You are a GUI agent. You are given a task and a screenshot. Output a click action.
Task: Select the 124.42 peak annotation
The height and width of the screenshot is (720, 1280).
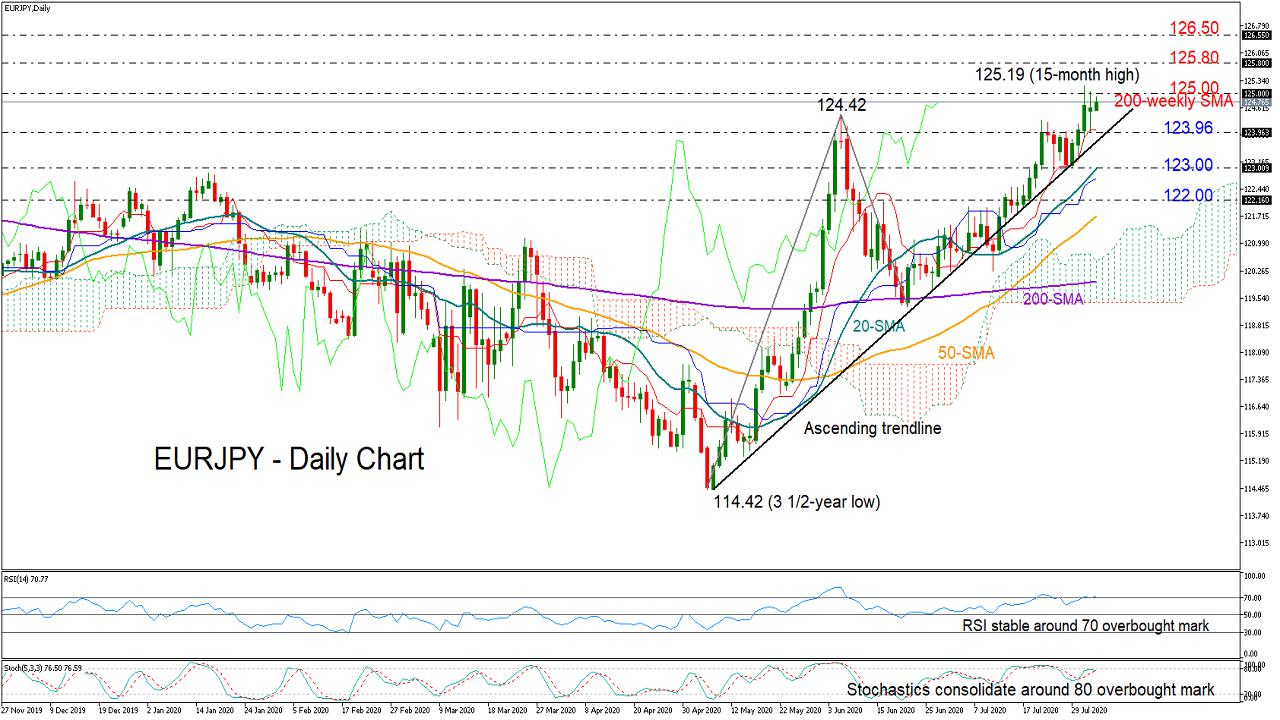pyautogui.click(x=840, y=104)
